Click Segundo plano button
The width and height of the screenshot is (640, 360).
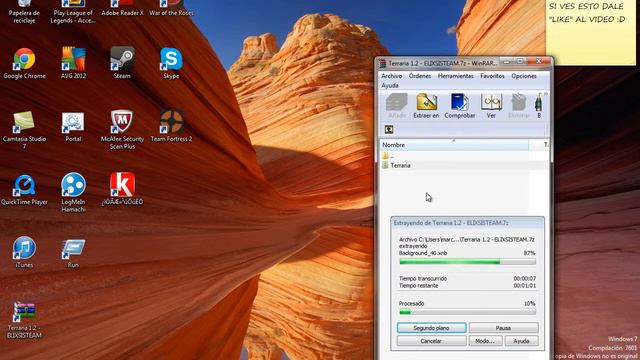pyautogui.click(x=431, y=328)
